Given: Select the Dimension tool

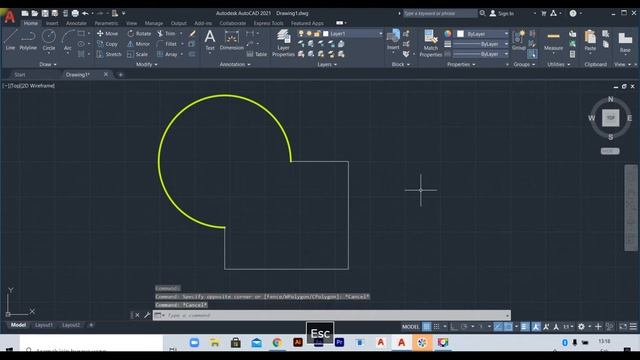Looking at the screenshot, I should click(x=231, y=40).
